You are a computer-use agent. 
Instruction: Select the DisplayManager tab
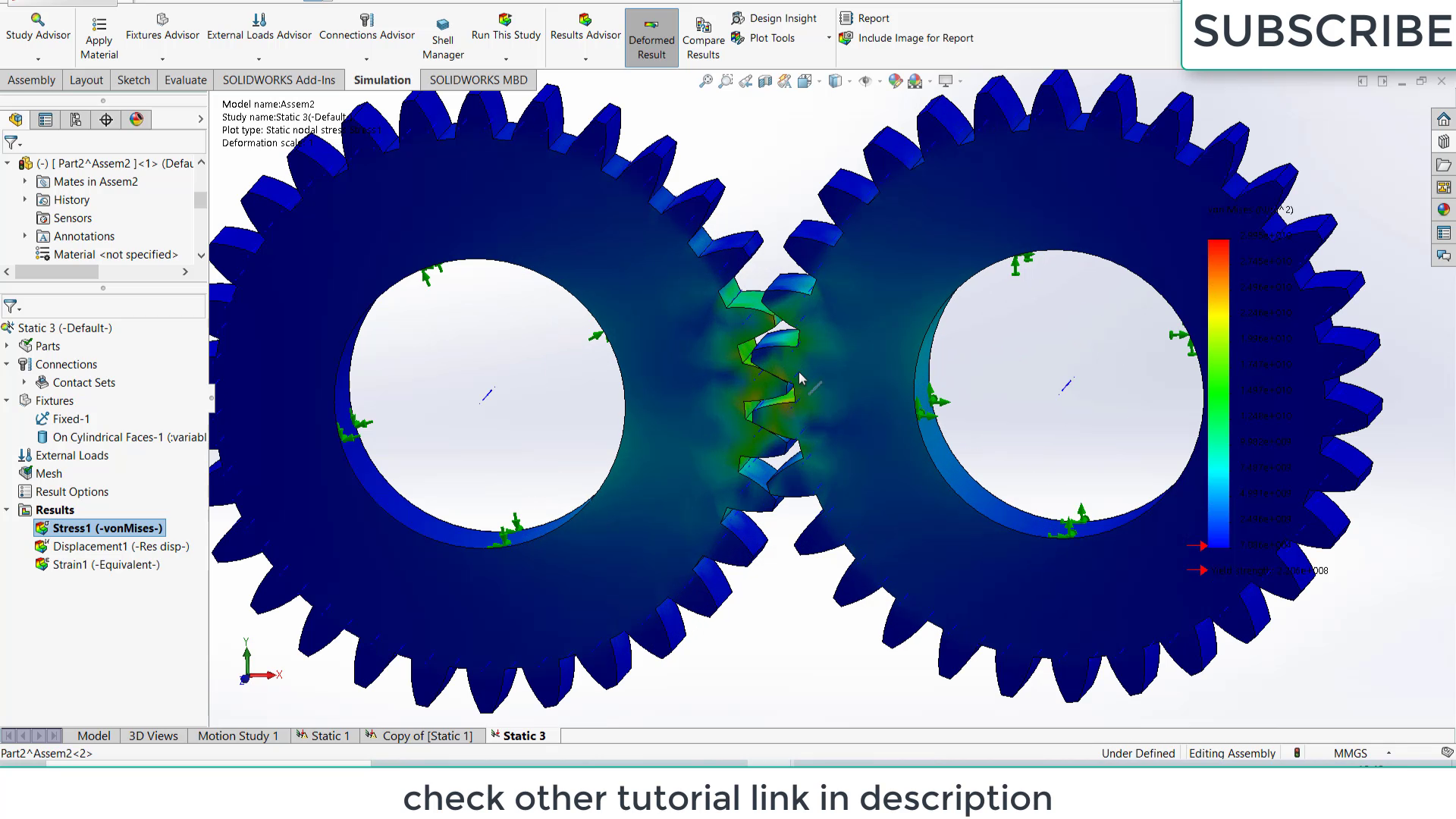pos(136,119)
